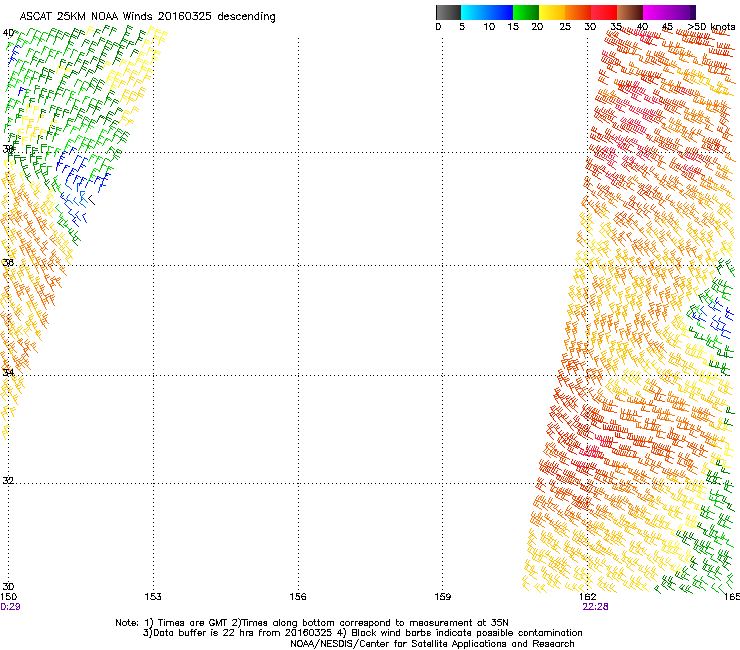The image size is (740, 650).
Task: Click the purple '0:29' pass time label
Action: coord(10,607)
